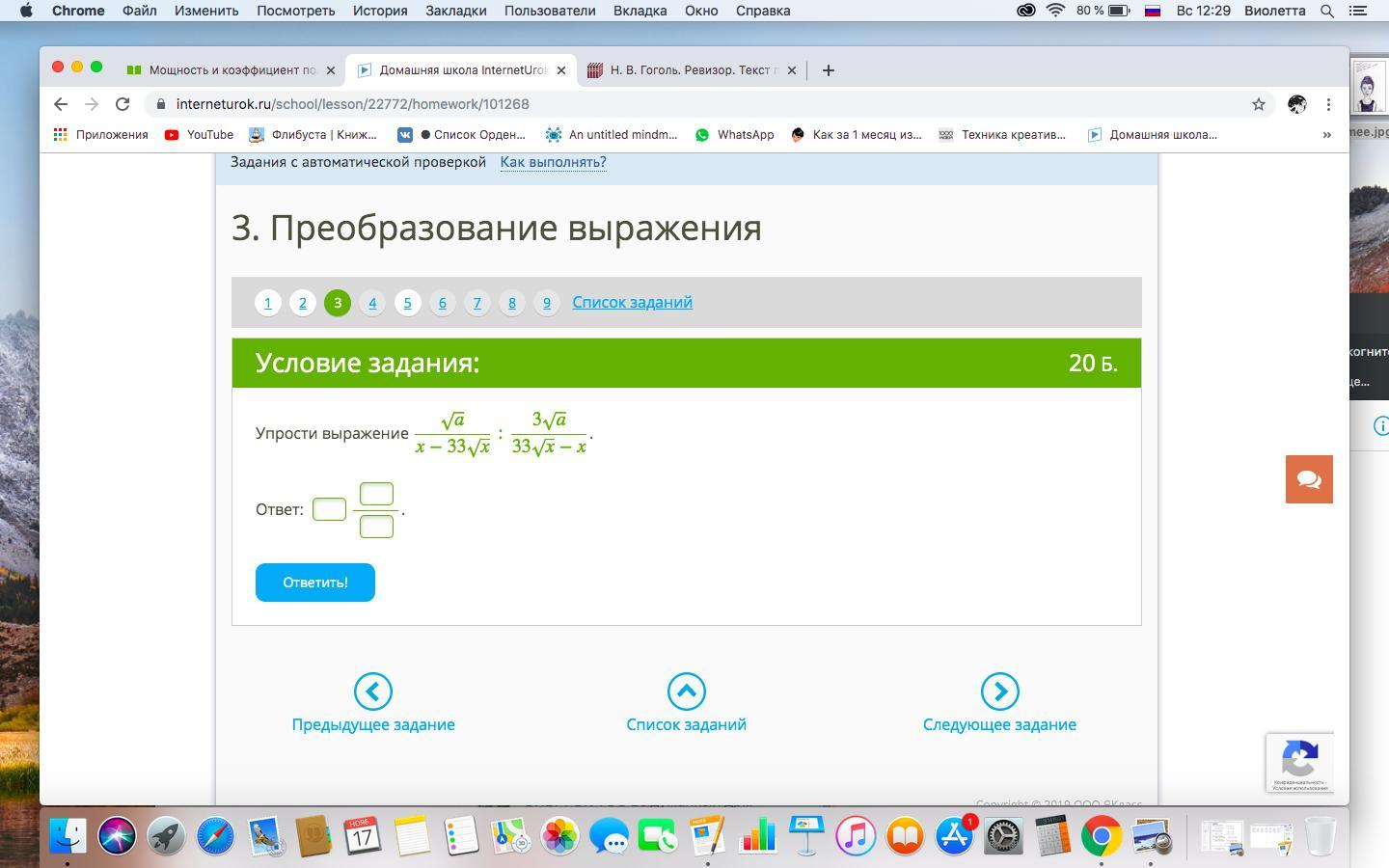1389x868 pixels.
Task: Open Список заданий at the page bottom
Action: click(x=687, y=703)
